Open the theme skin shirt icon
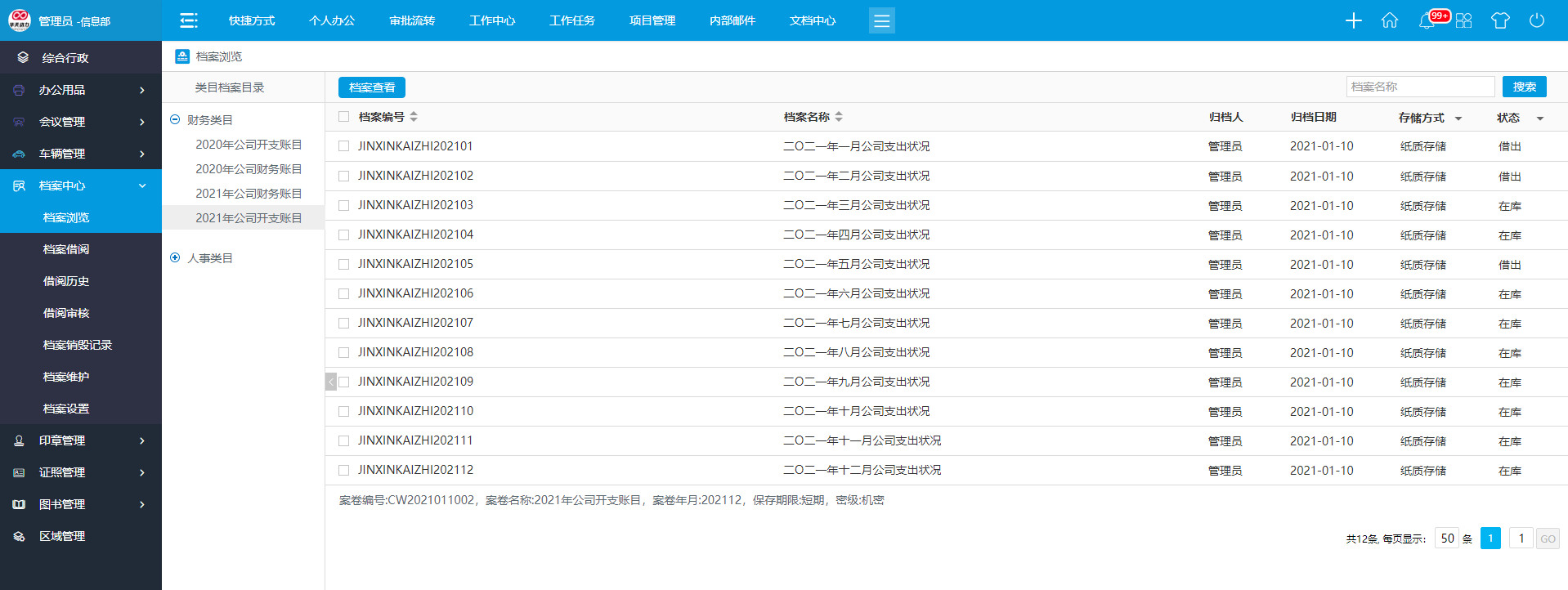1568x590 pixels. (x=1499, y=20)
